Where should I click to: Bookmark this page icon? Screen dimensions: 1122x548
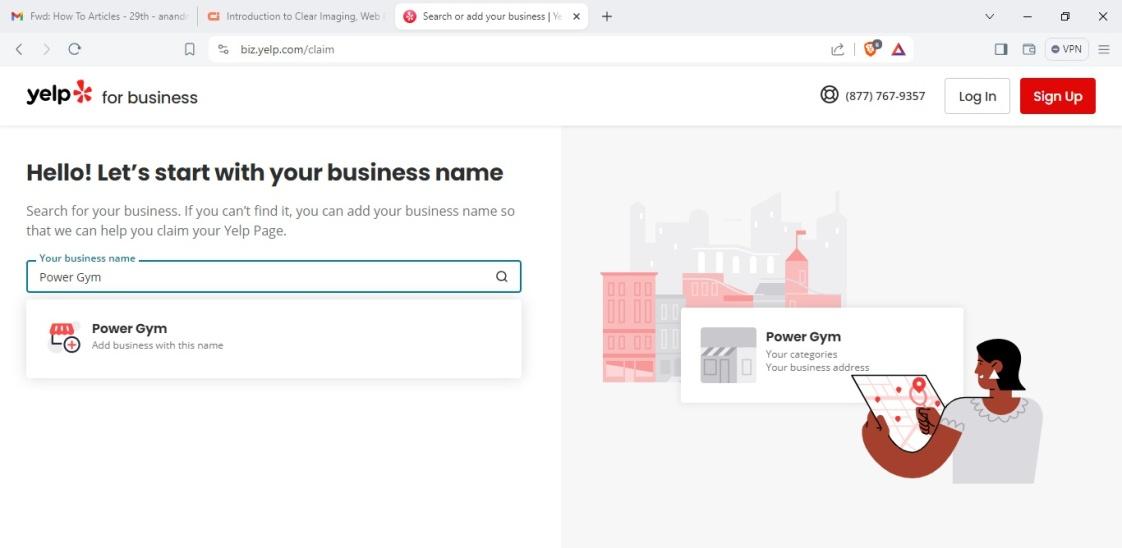point(190,49)
